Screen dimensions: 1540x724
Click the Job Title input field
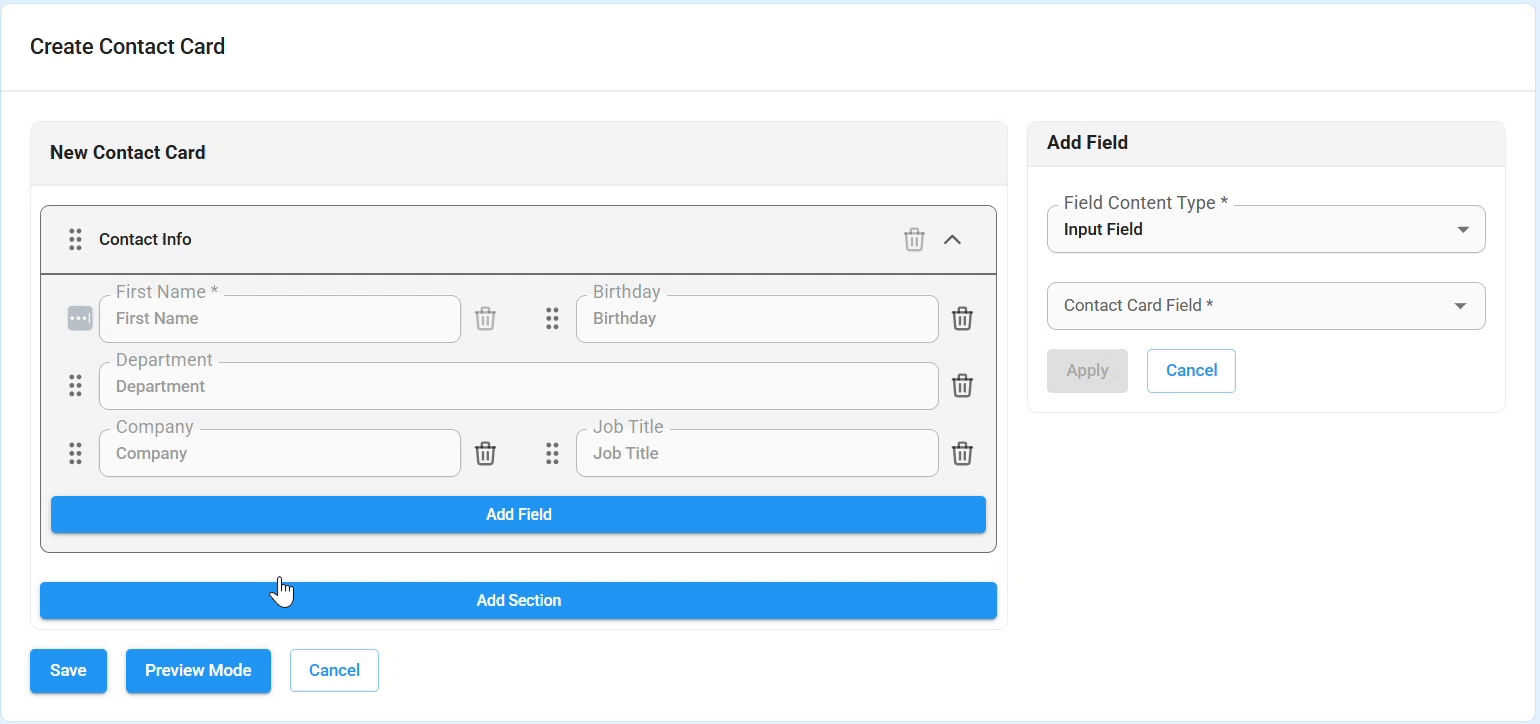[757, 453]
